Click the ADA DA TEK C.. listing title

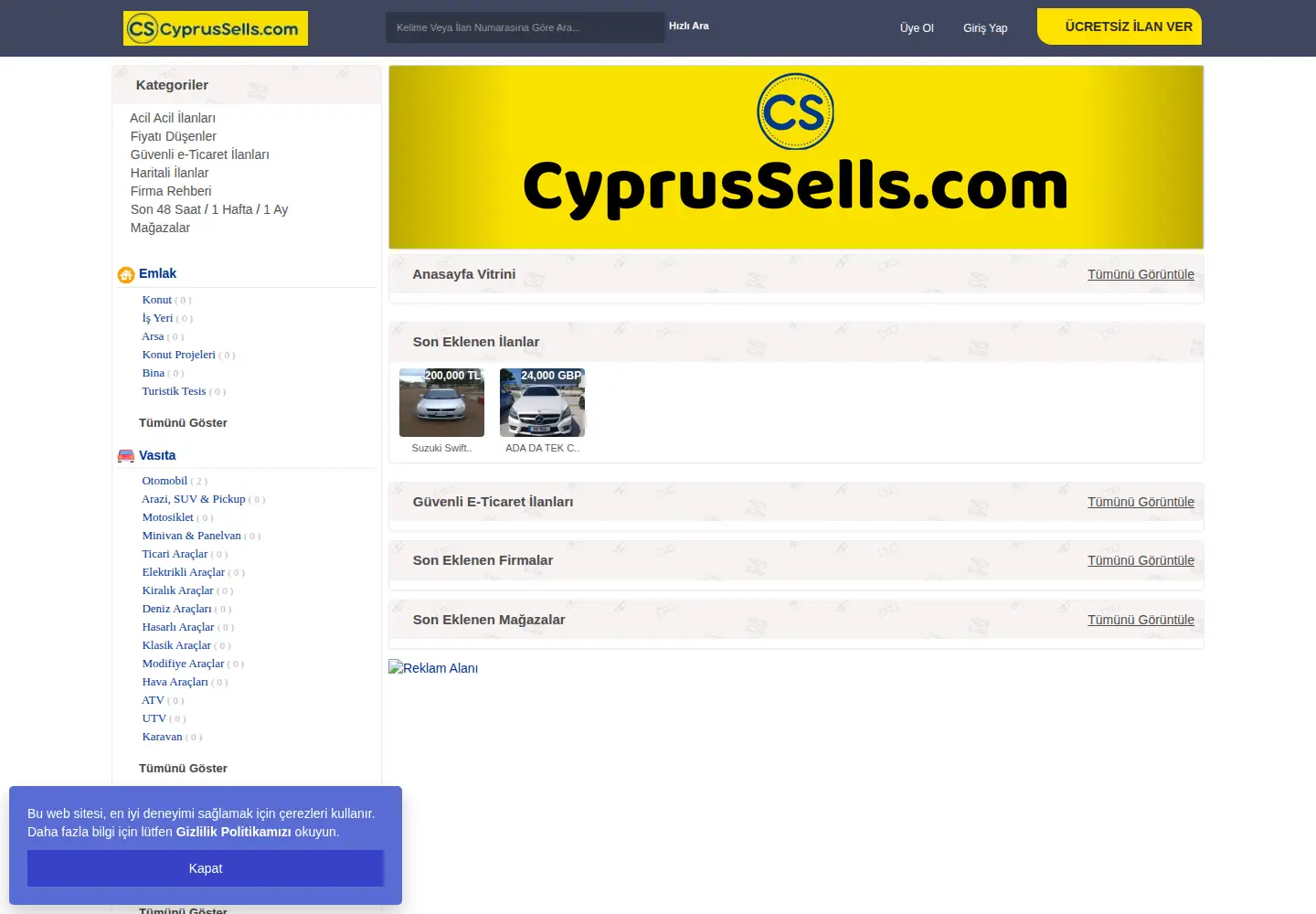[x=543, y=448]
